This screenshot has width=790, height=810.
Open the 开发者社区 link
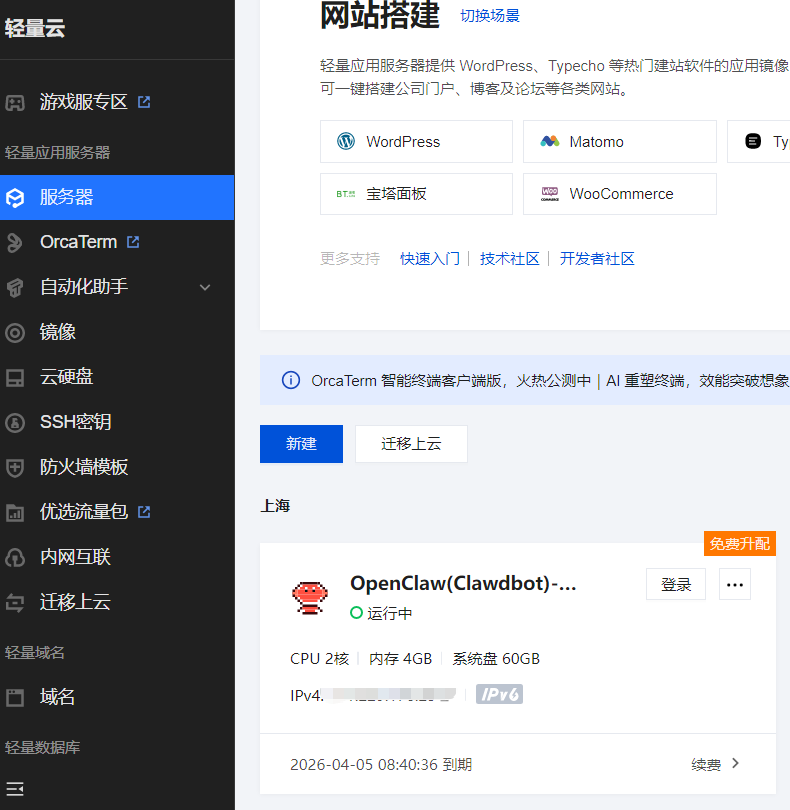pos(597,258)
